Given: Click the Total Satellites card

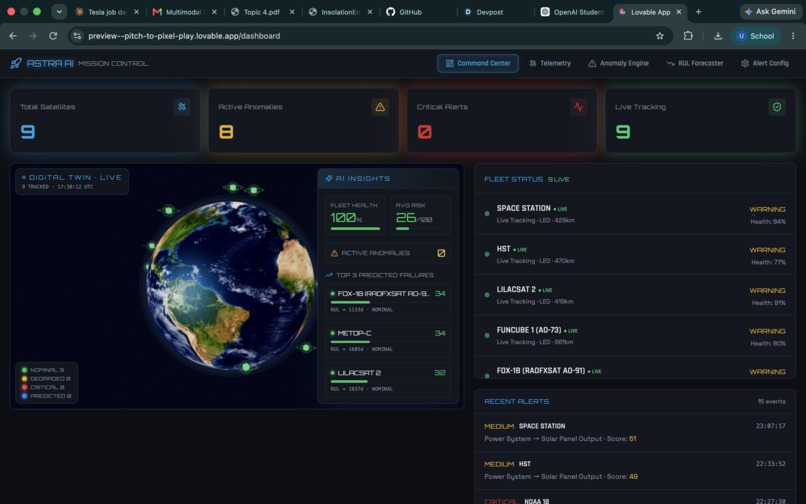Looking at the screenshot, I should [x=105, y=120].
